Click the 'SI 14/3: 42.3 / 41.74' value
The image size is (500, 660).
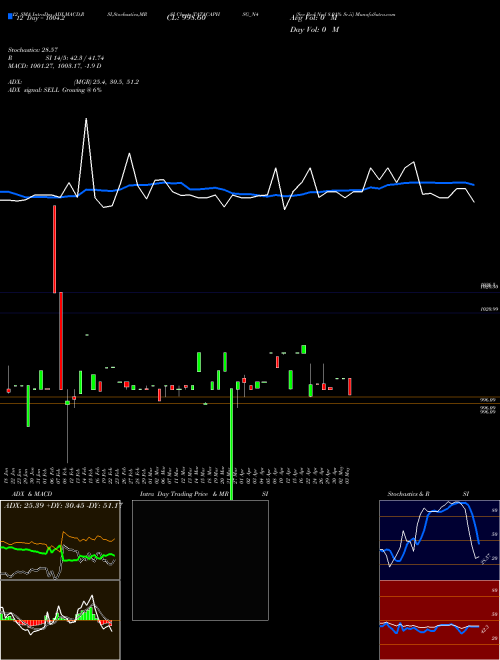[75, 58]
